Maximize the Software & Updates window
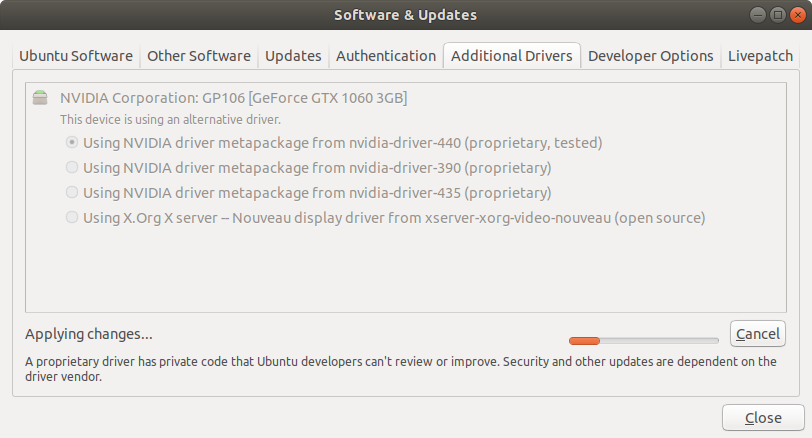The image size is (812, 438). (777, 15)
